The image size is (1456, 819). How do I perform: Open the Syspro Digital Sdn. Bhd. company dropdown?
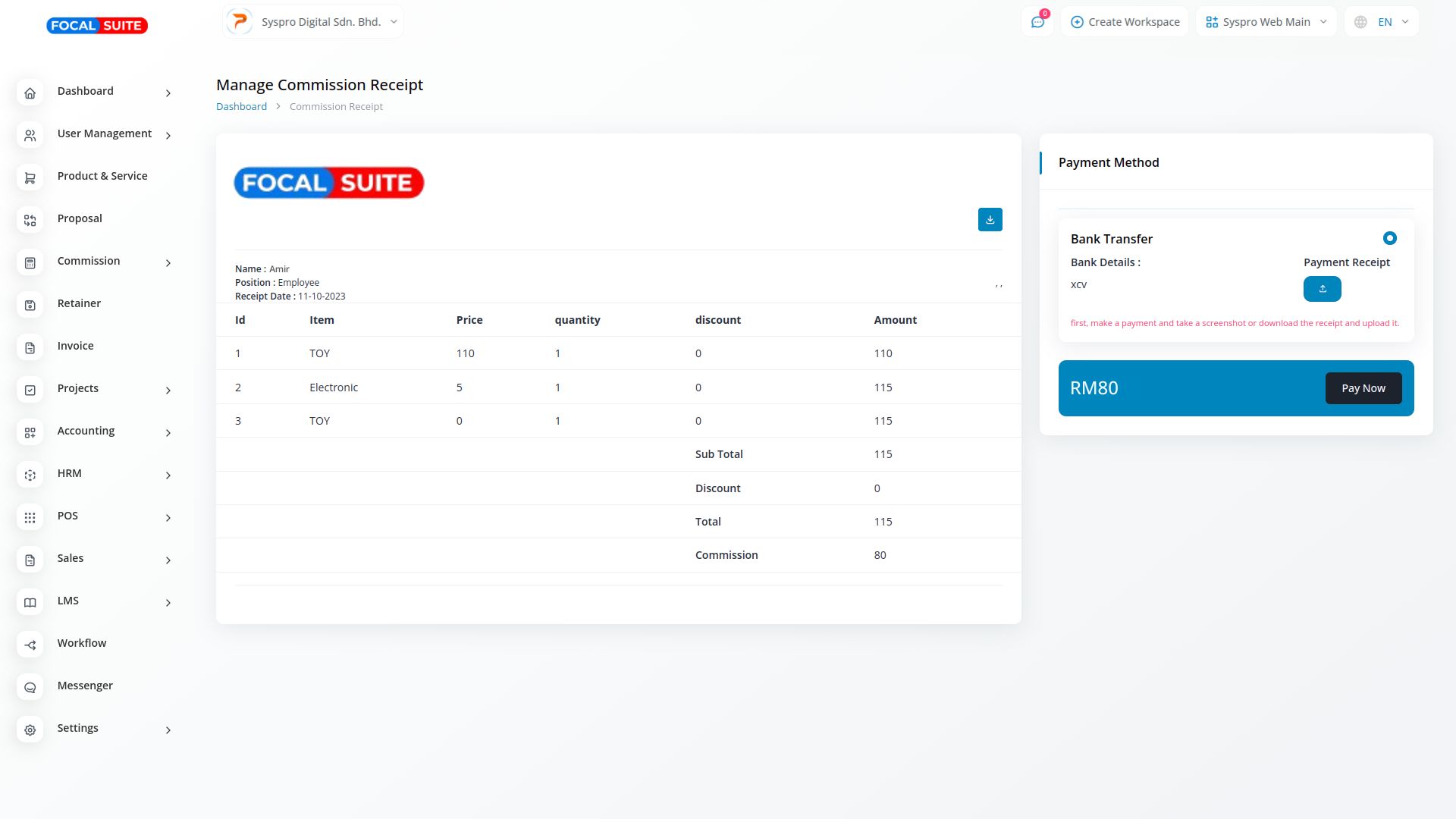tap(313, 22)
